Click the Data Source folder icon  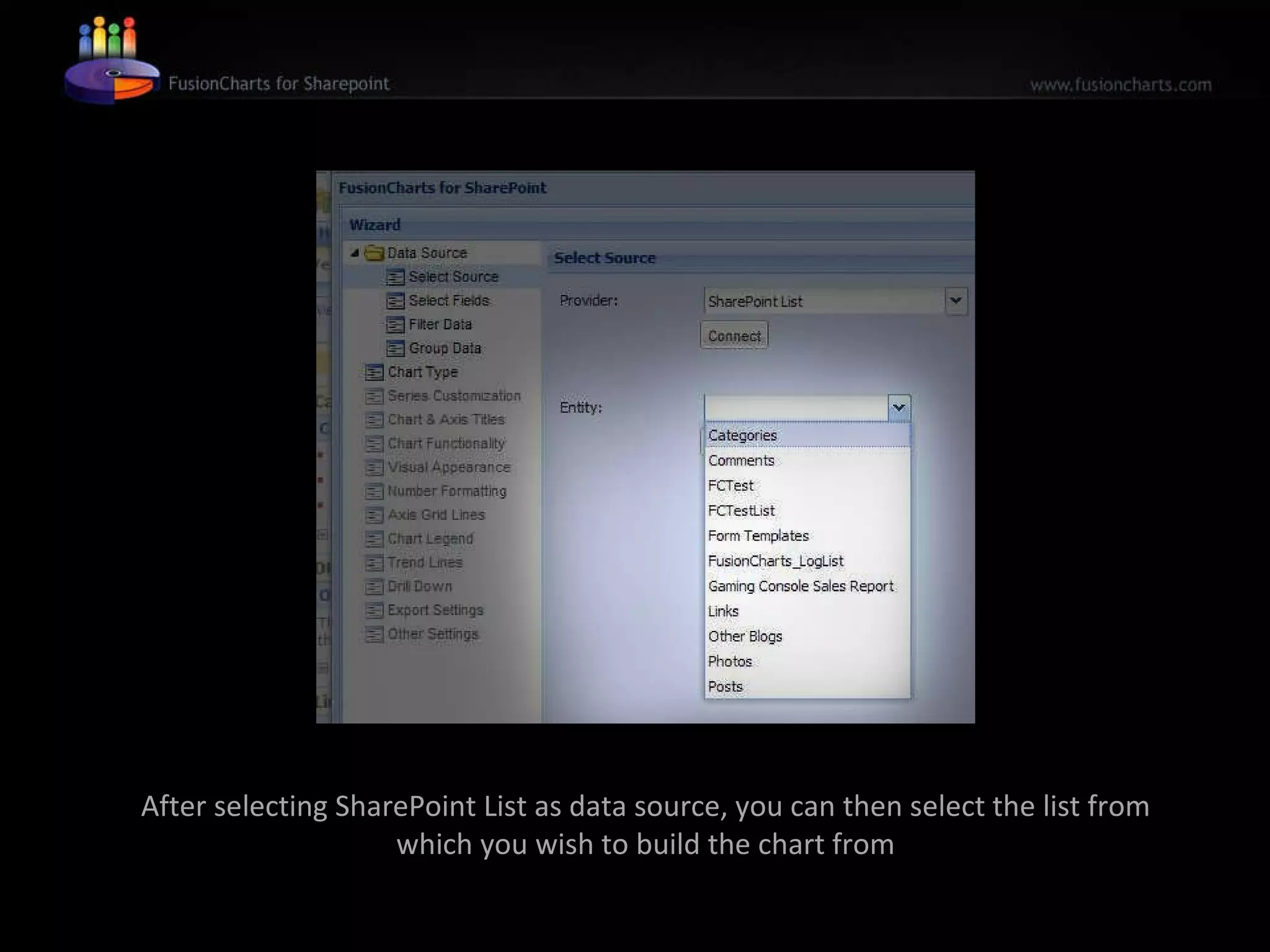(373, 253)
